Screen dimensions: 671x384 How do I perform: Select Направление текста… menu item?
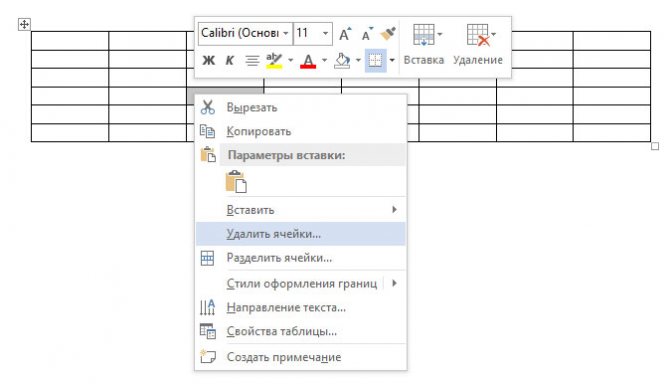click(x=300, y=307)
